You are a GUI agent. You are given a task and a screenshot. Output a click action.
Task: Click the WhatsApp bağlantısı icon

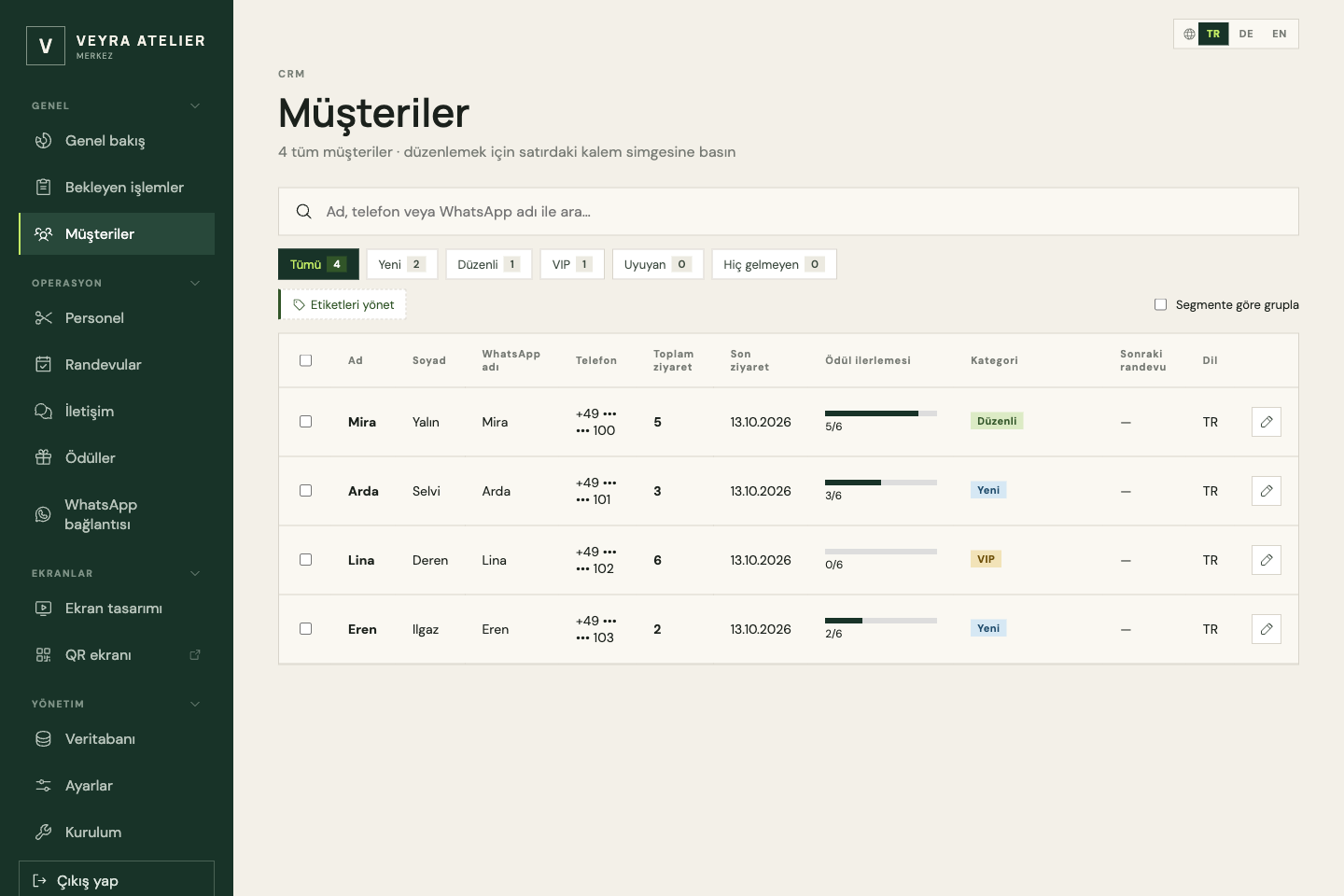pos(43,514)
